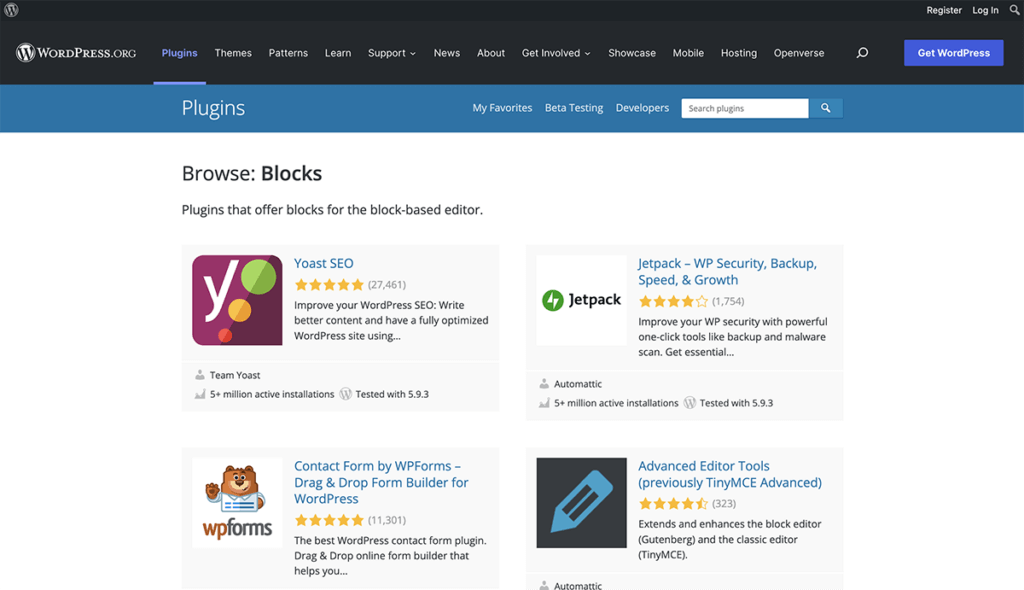Click the search magnifier in top admin bar
Image resolution: width=1024 pixels, height=590 pixels.
point(1015,10)
